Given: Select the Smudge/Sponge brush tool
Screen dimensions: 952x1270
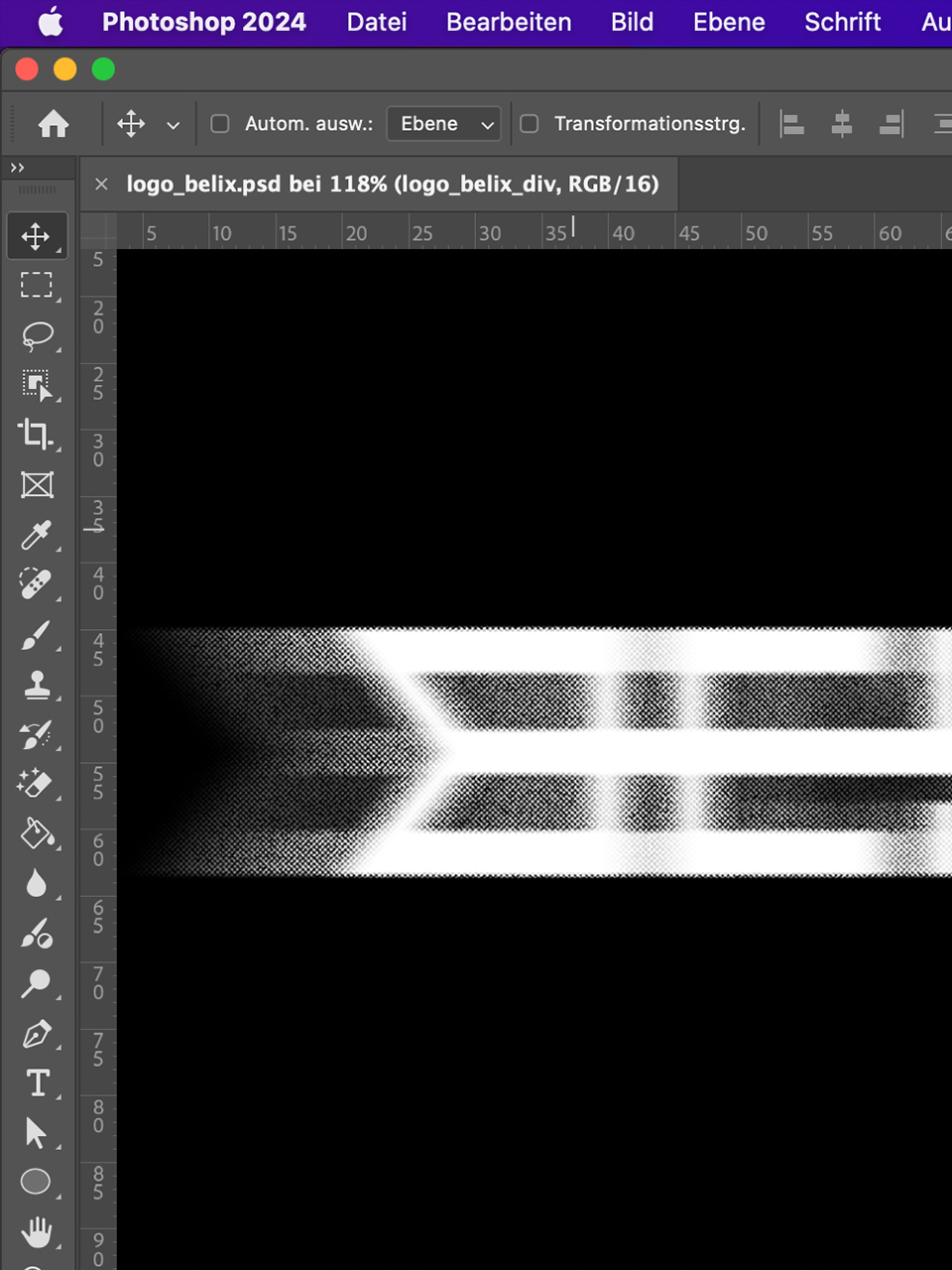Looking at the screenshot, I should (x=37, y=934).
